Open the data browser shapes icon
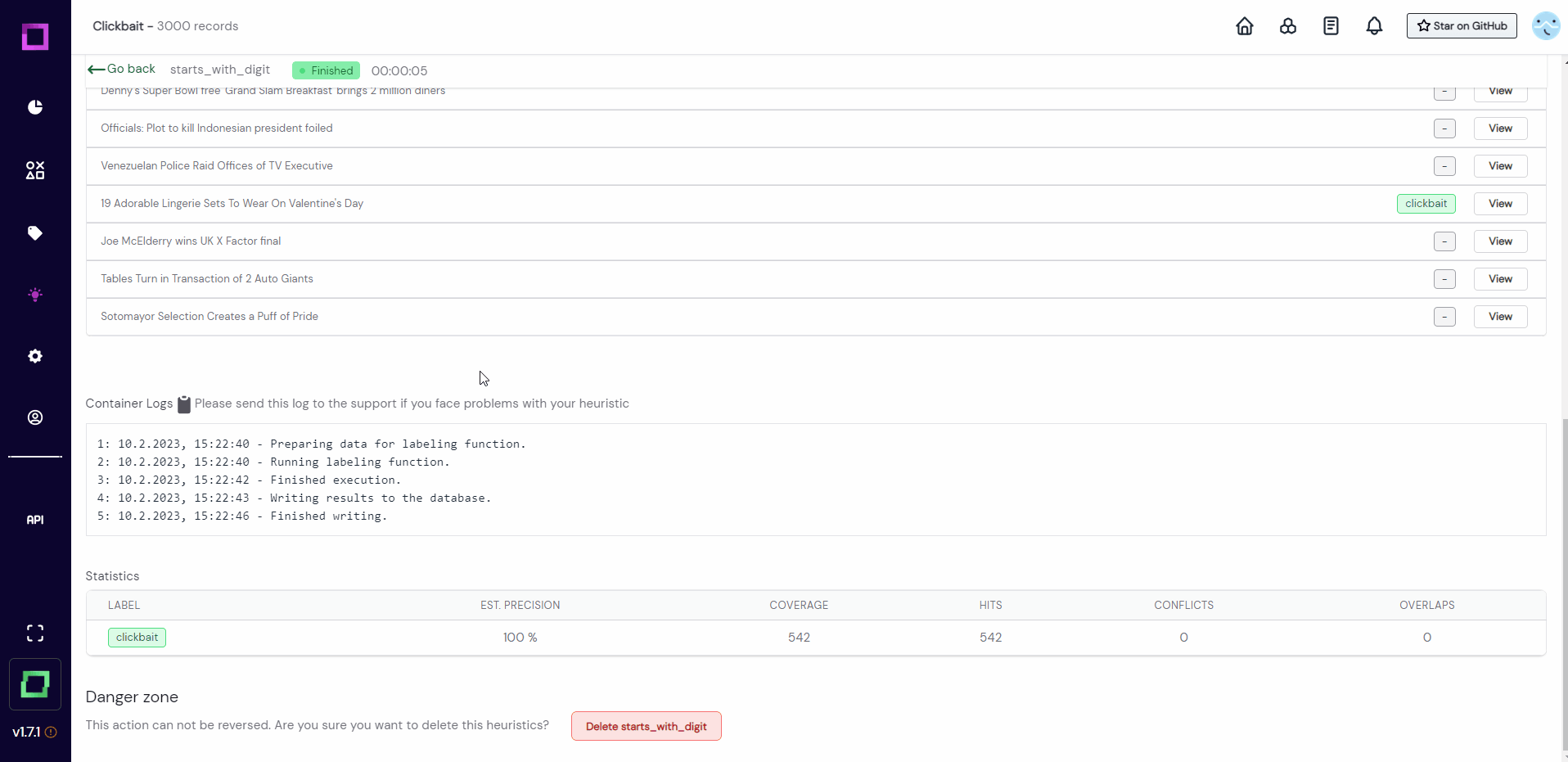The image size is (1568, 762). (x=35, y=170)
